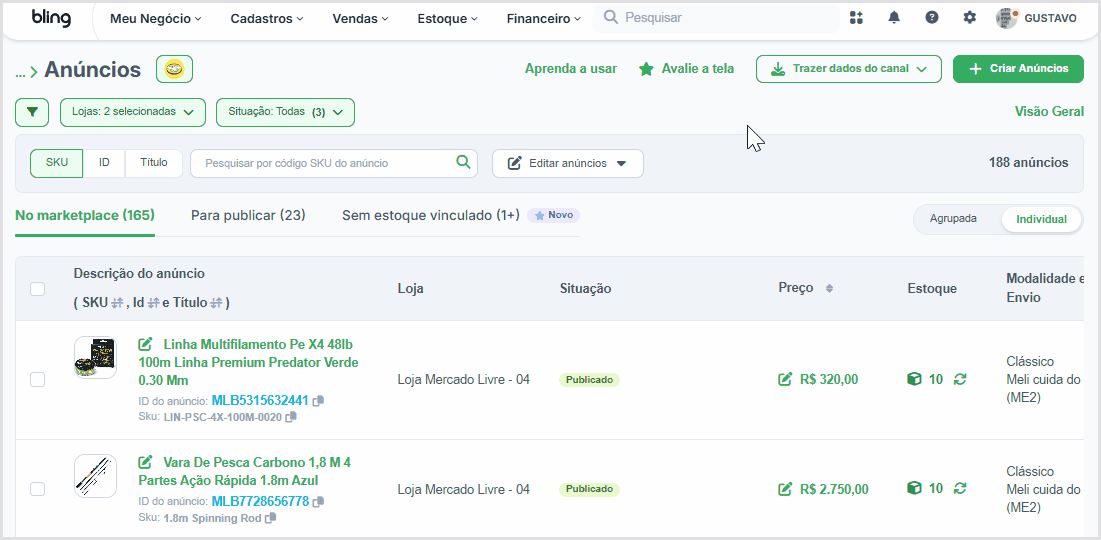
Task: Copy the SKU LIN-PSC-4X-100M-0020
Action: point(291,417)
